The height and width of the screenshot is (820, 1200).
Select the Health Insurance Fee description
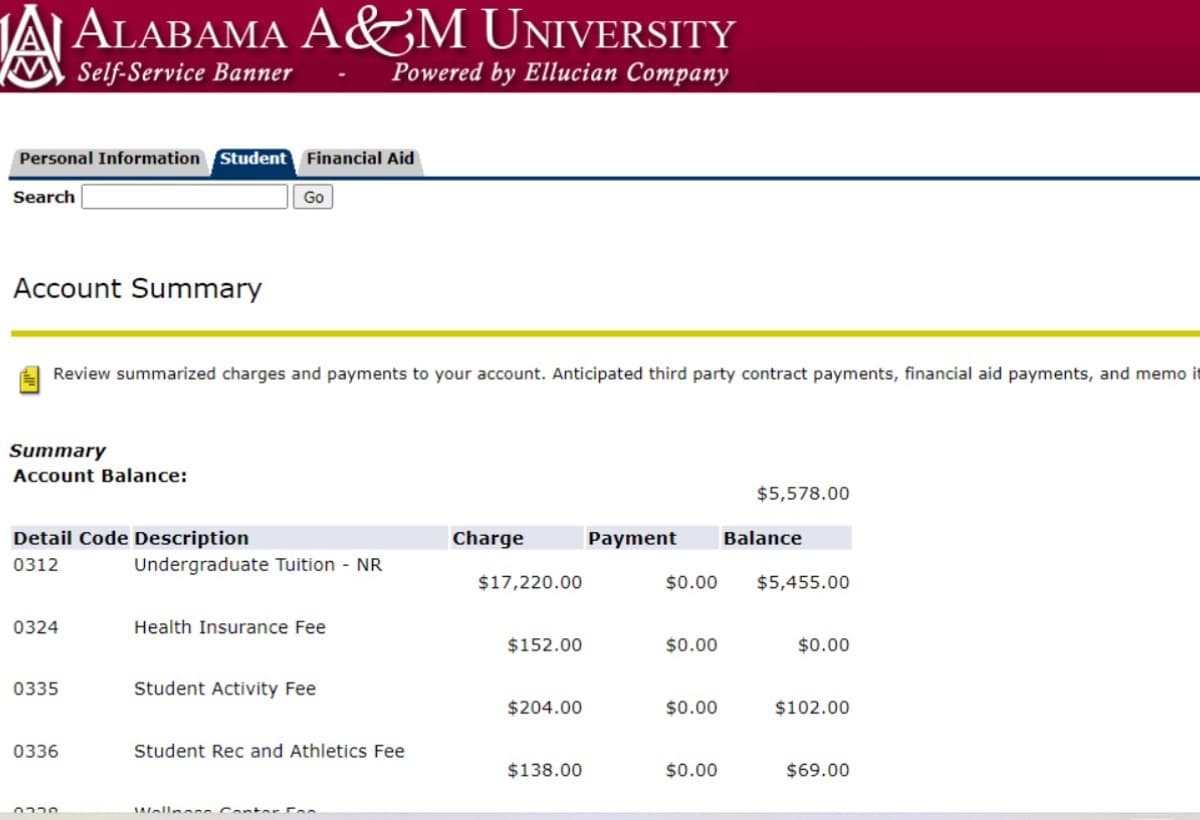230,627
